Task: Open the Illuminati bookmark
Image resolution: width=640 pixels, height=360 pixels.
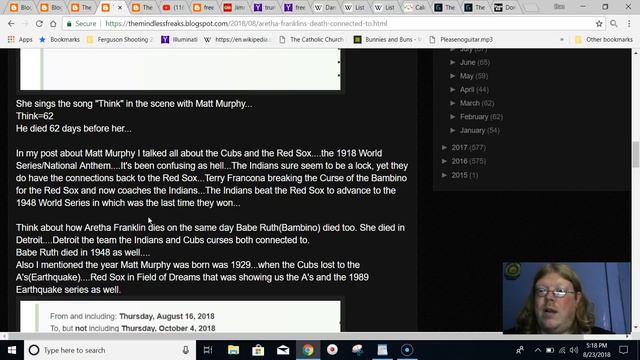Action: [180, 40]
